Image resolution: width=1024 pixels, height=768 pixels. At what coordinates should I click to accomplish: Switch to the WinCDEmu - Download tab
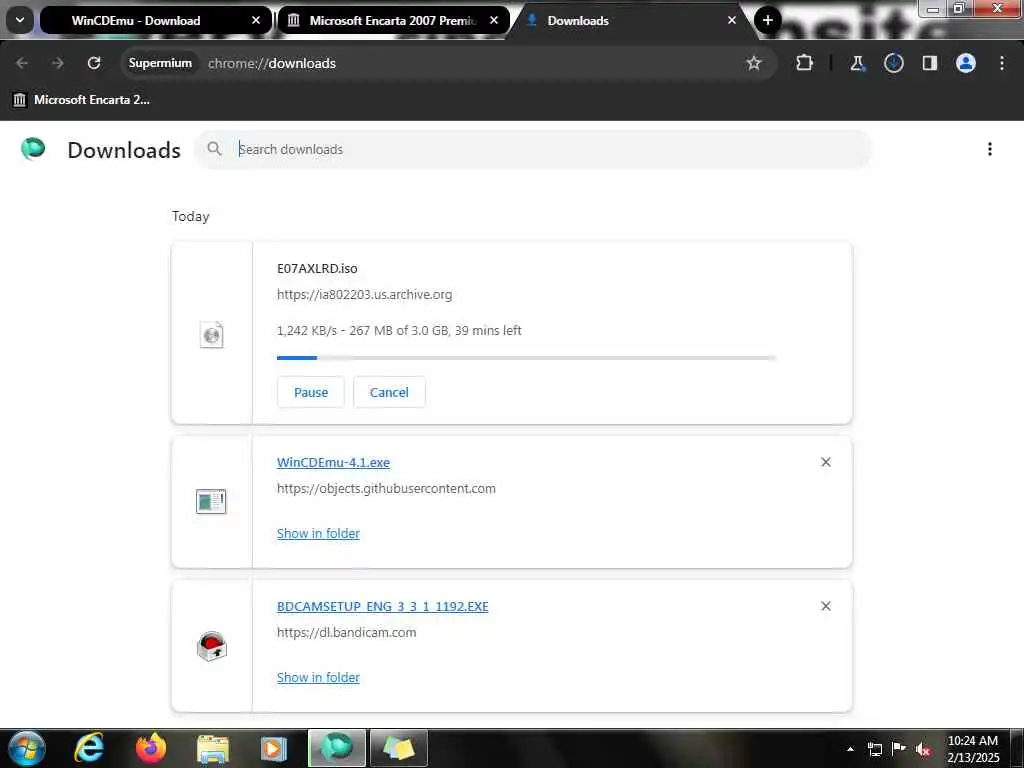tap(155, 20)
